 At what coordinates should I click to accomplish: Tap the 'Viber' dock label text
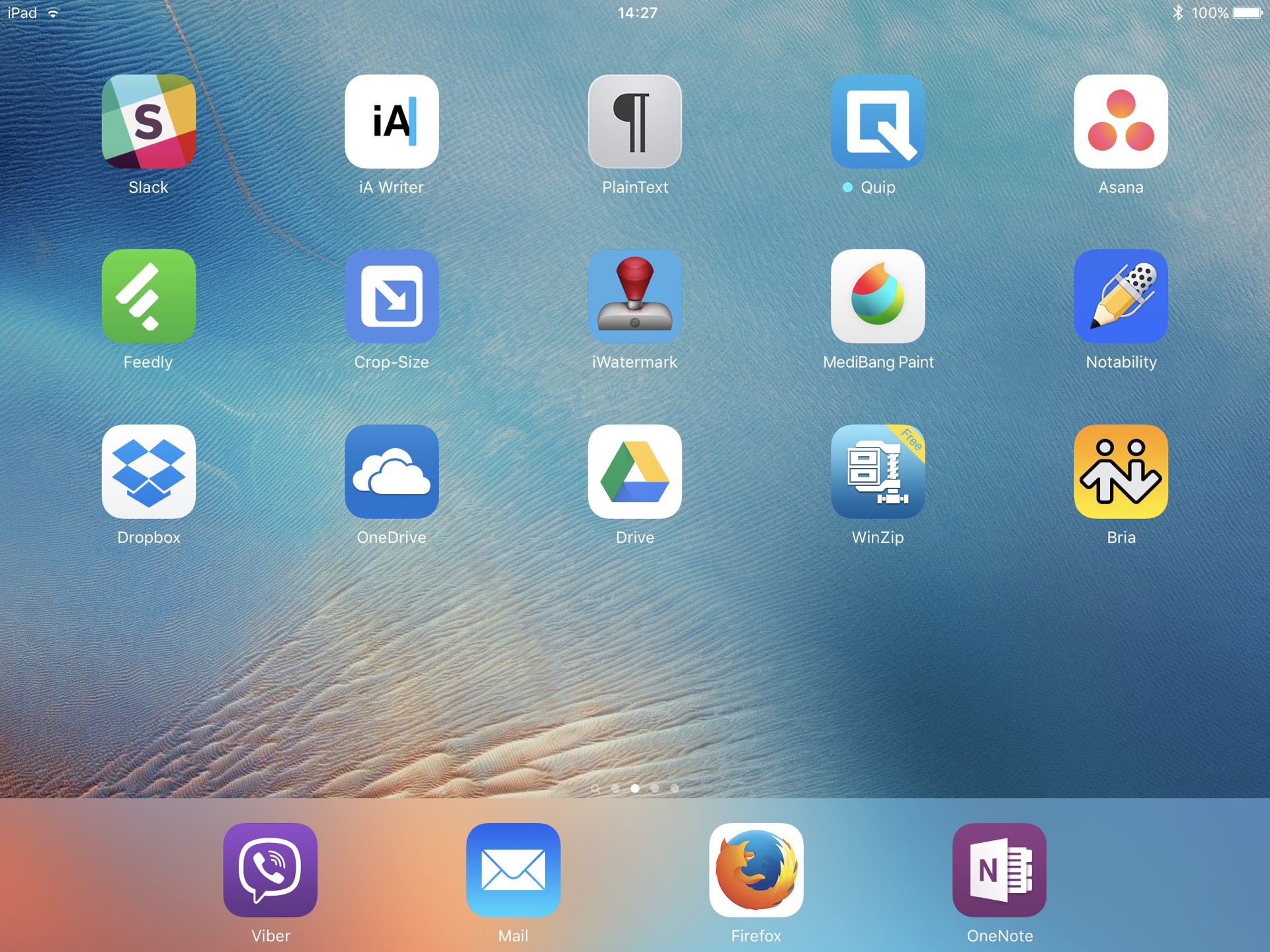coord(270,936)
